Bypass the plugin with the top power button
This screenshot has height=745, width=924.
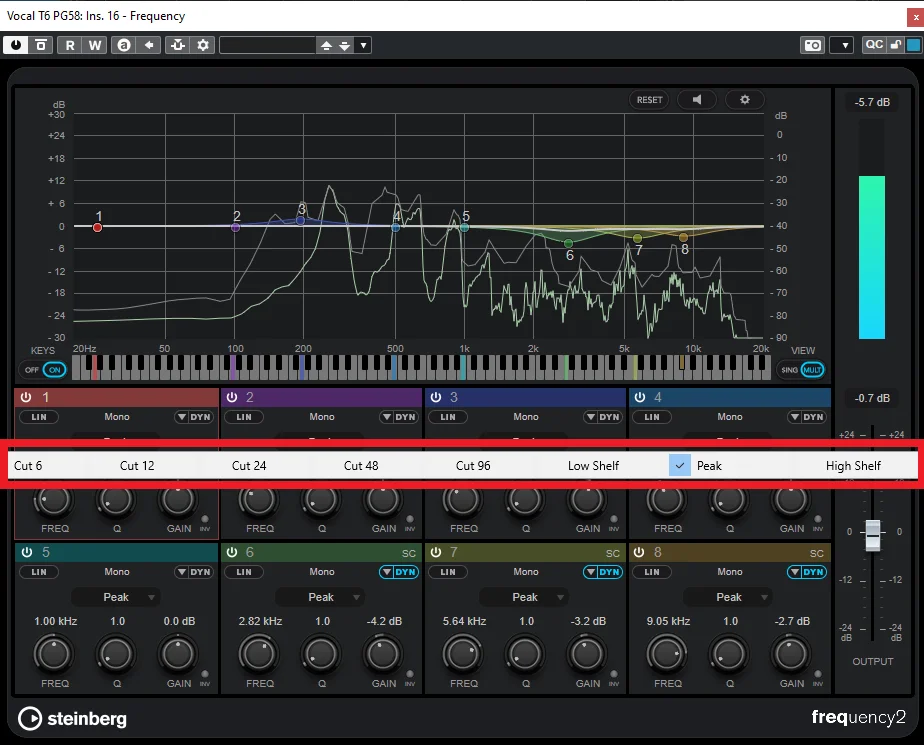tap(16, 45)
